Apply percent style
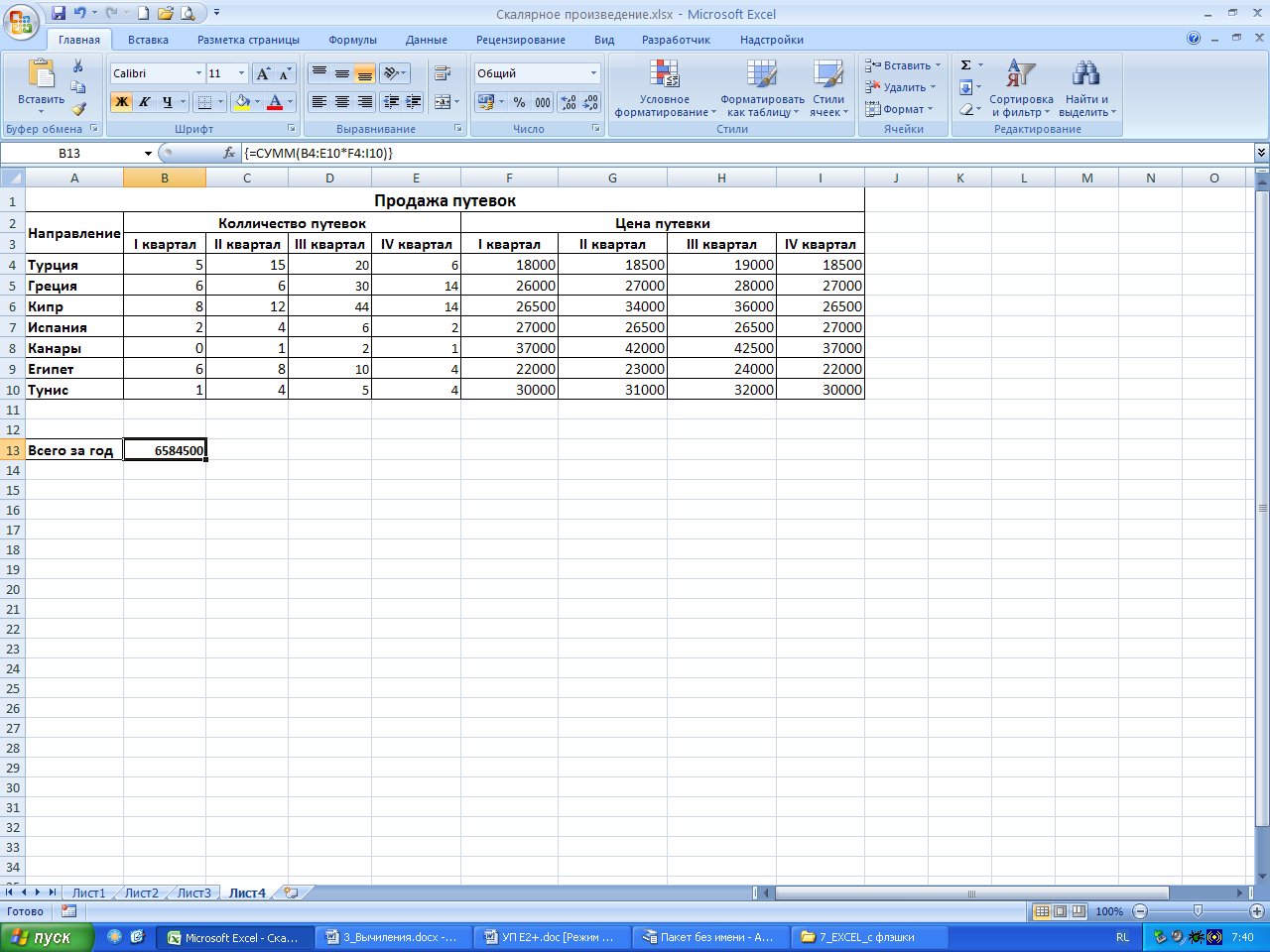 tap(519, 101)
